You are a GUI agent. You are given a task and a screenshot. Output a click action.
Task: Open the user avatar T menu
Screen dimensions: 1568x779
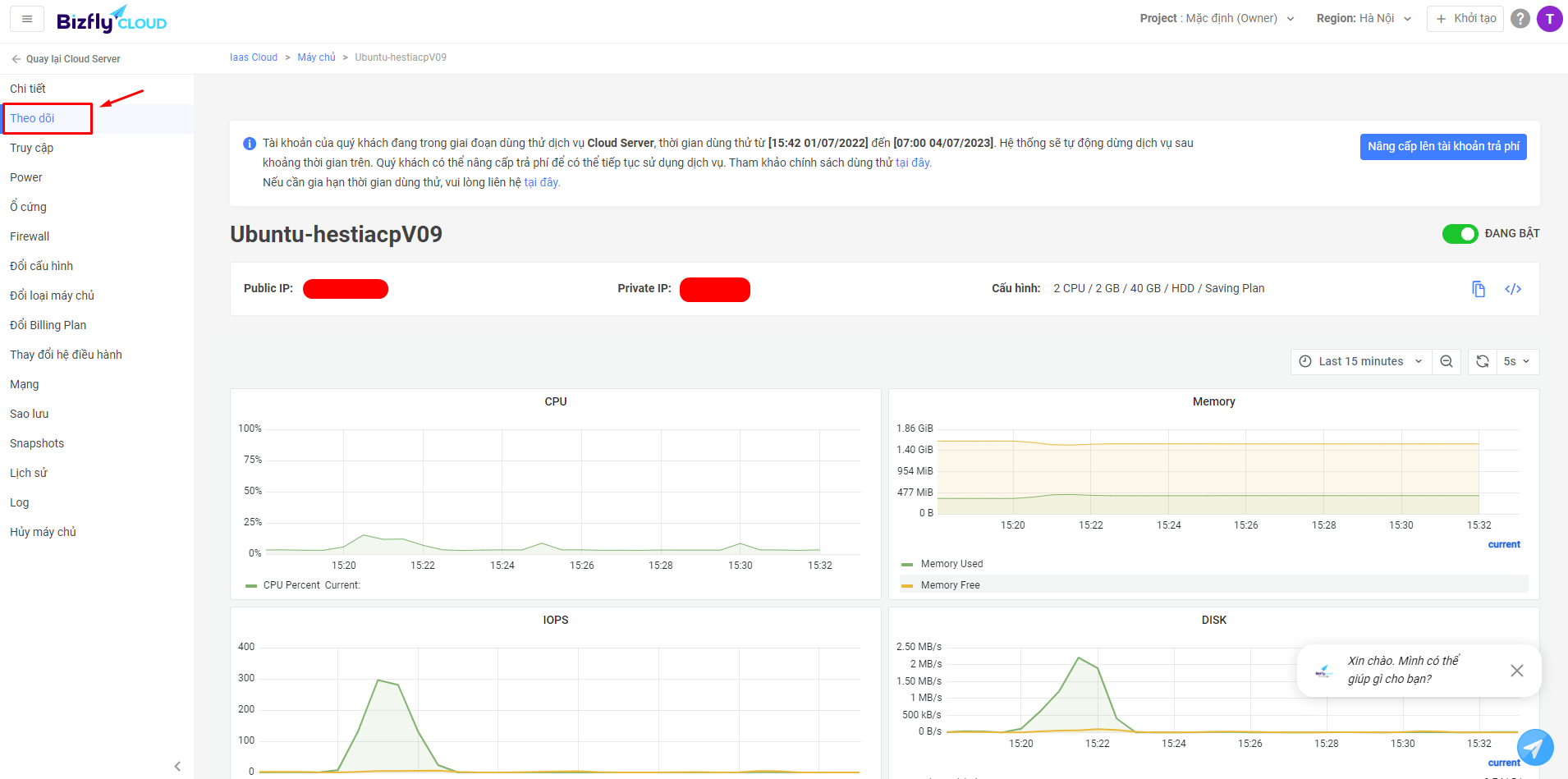[1550, 19]
